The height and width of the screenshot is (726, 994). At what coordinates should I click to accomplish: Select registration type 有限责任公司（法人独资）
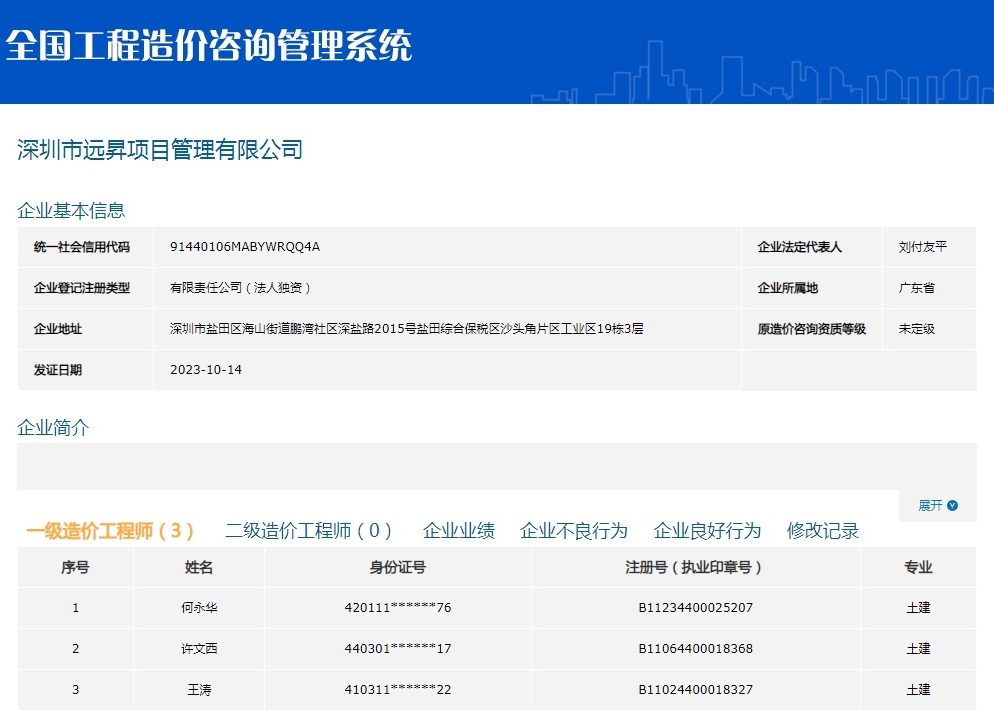click(240, 287)
